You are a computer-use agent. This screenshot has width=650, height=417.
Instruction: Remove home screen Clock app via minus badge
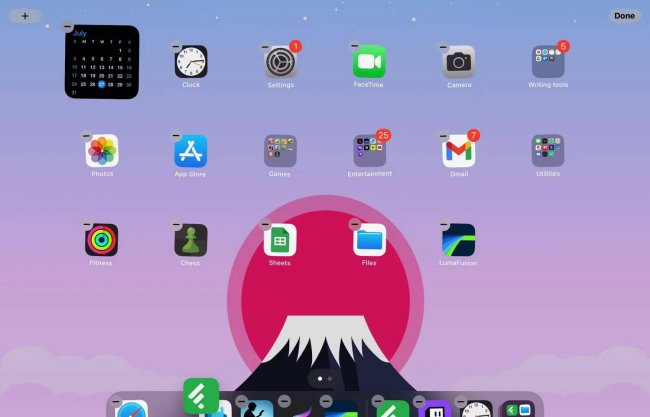(176, 46)
